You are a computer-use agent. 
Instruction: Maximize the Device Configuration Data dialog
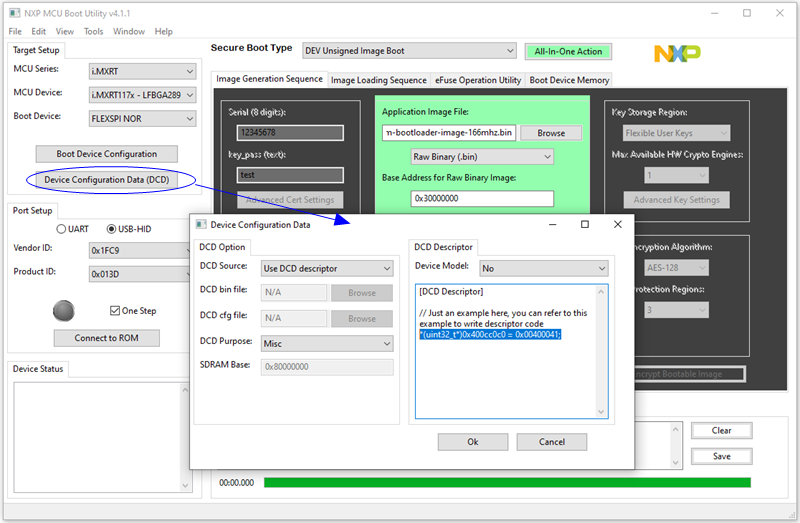tap(585, 225)
